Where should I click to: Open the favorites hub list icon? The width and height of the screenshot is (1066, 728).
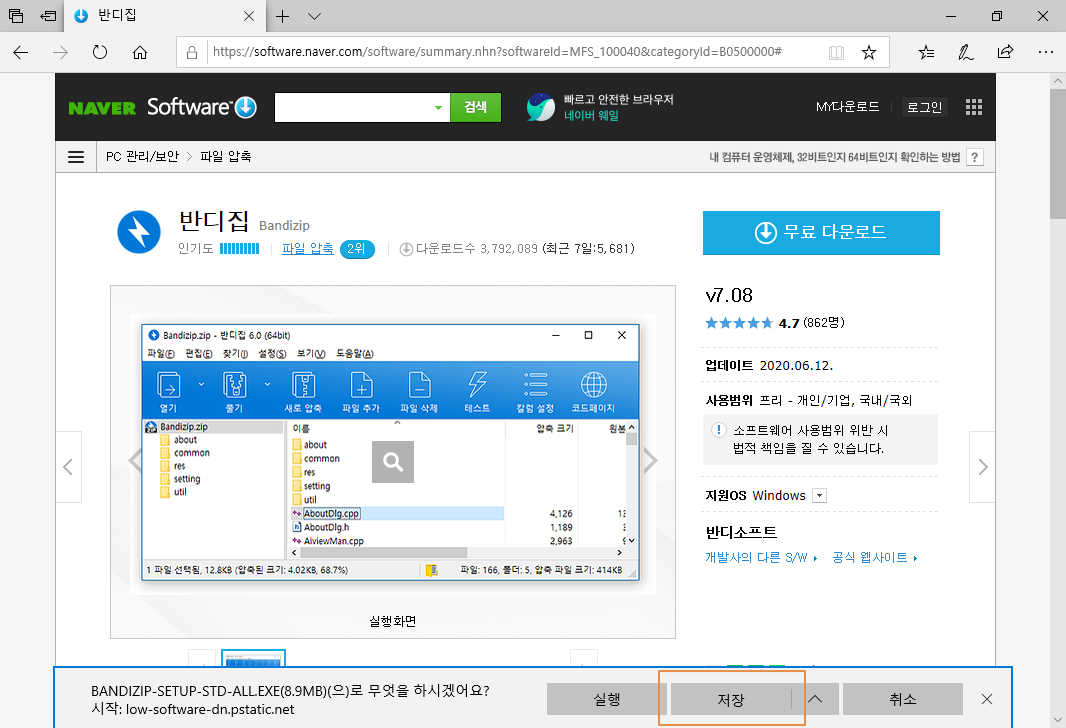click(926, 52)
